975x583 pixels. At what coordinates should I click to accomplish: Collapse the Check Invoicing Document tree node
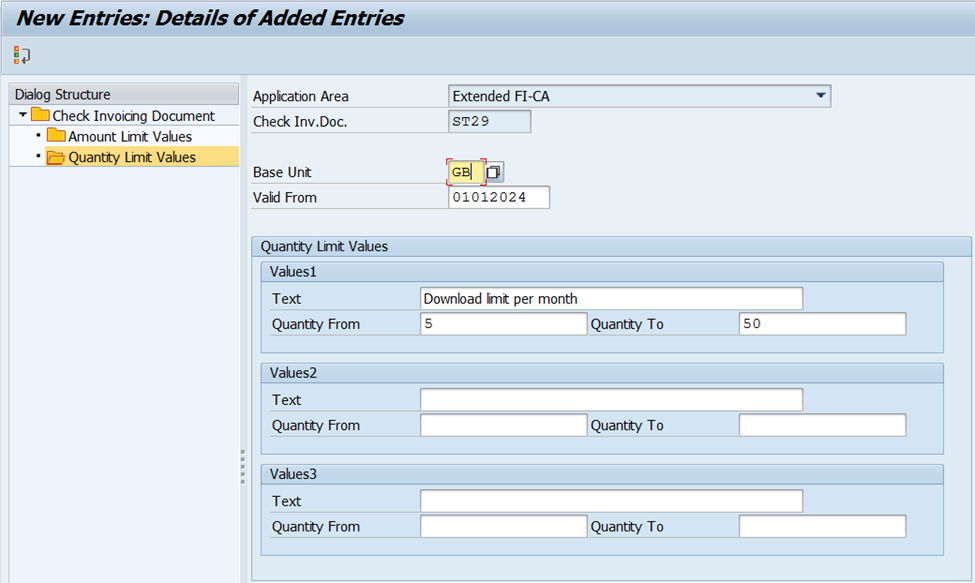click(x=23, y=116)
